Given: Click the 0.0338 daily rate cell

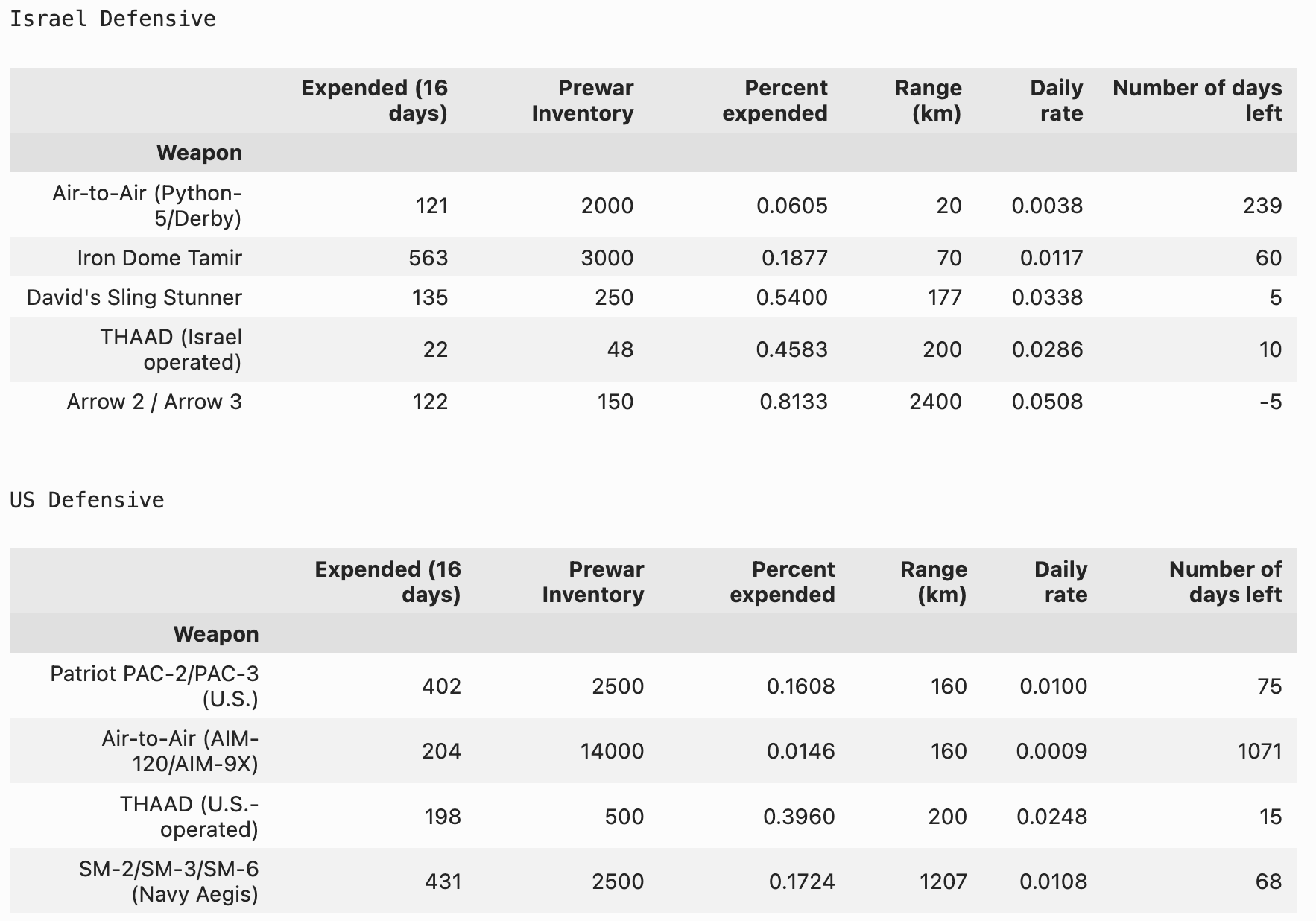Looking at the screenshot, I should click(x=1047, y=297).
